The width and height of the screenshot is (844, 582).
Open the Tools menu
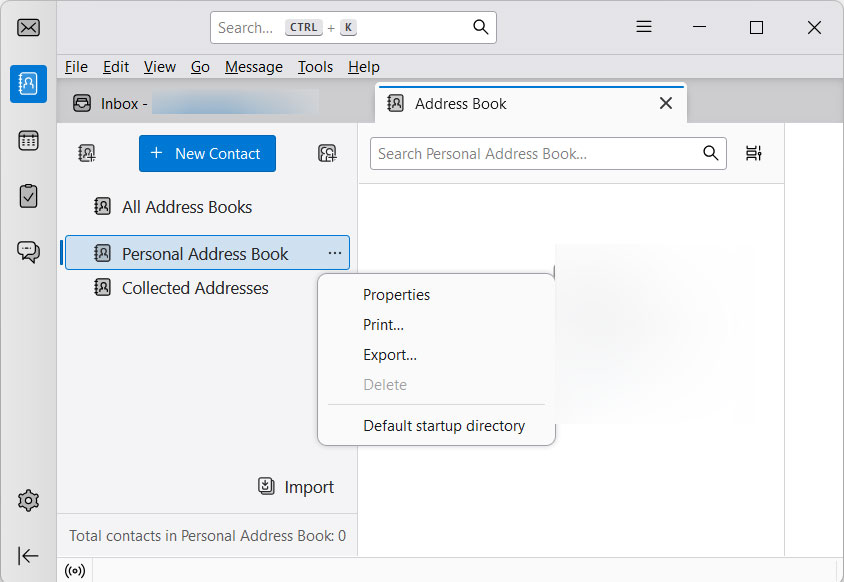(315, 67)
